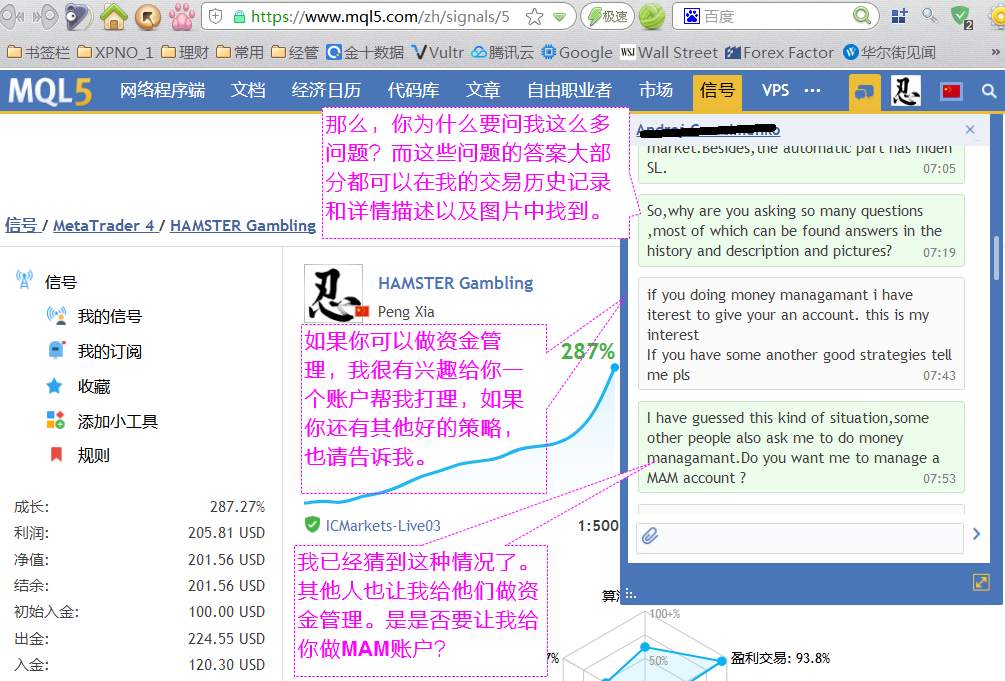Toggle the chat messages icon
The width and height of the screenshot is (1005, 681).
(864, 92)
